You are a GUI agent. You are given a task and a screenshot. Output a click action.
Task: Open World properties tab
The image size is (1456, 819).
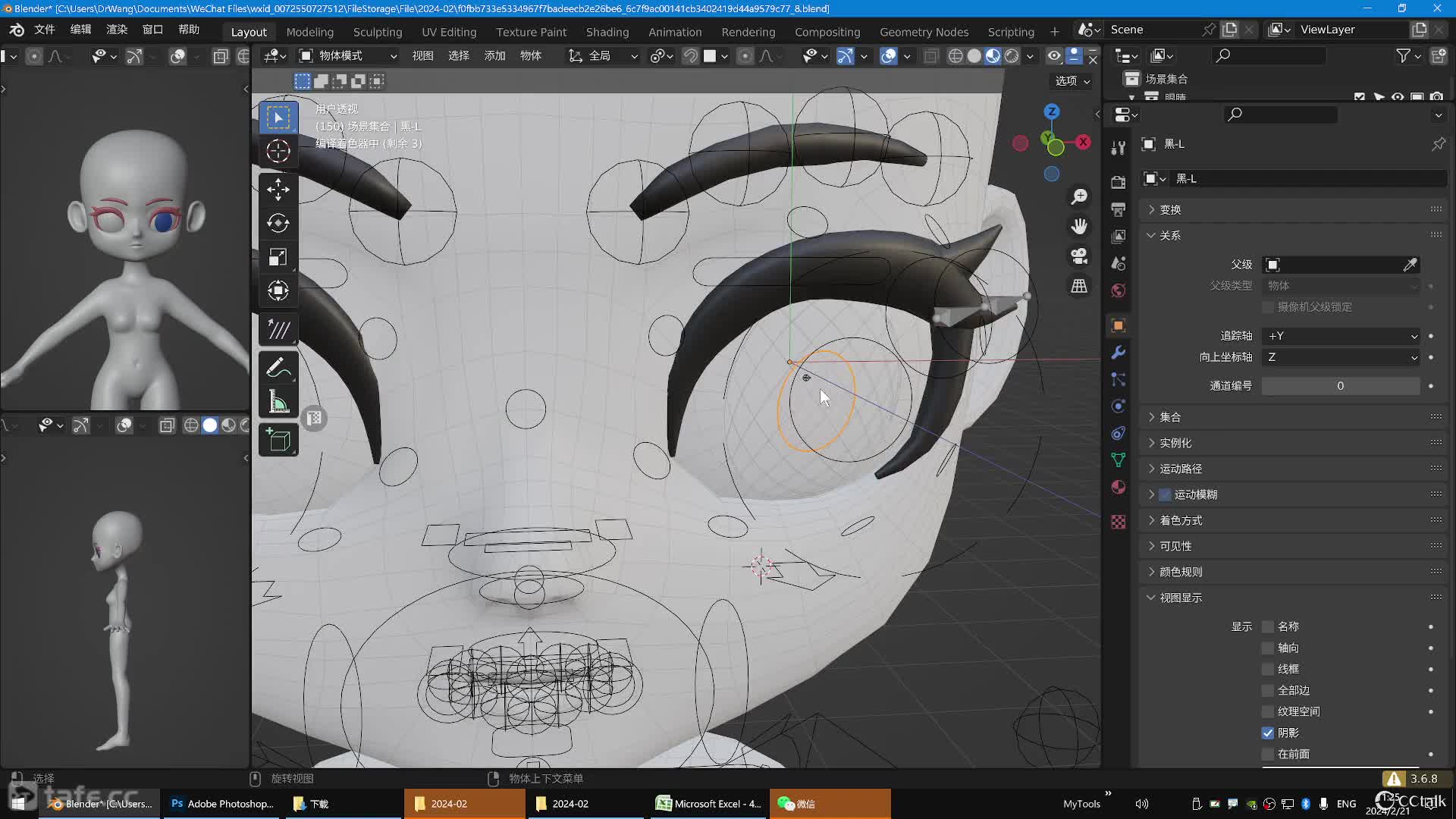click(1118, 290)
